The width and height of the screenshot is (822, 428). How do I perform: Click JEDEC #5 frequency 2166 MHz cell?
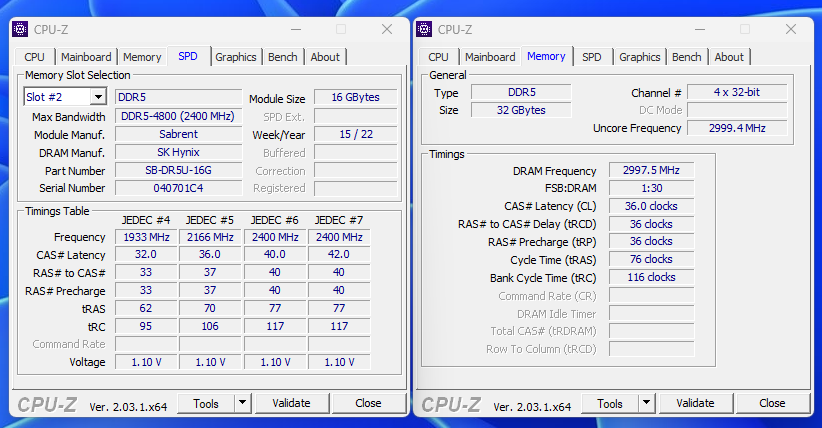pyautogui.click(x=210, y=237)
